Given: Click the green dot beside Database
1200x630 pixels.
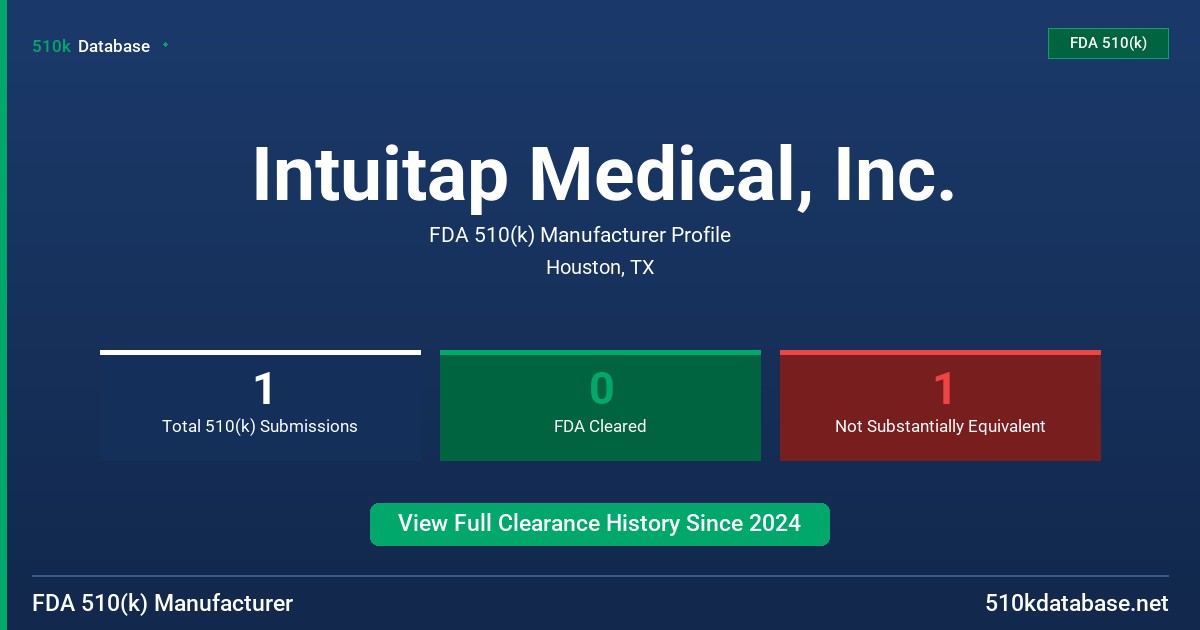Looking at the screenshot, I should tap(165, 45).
